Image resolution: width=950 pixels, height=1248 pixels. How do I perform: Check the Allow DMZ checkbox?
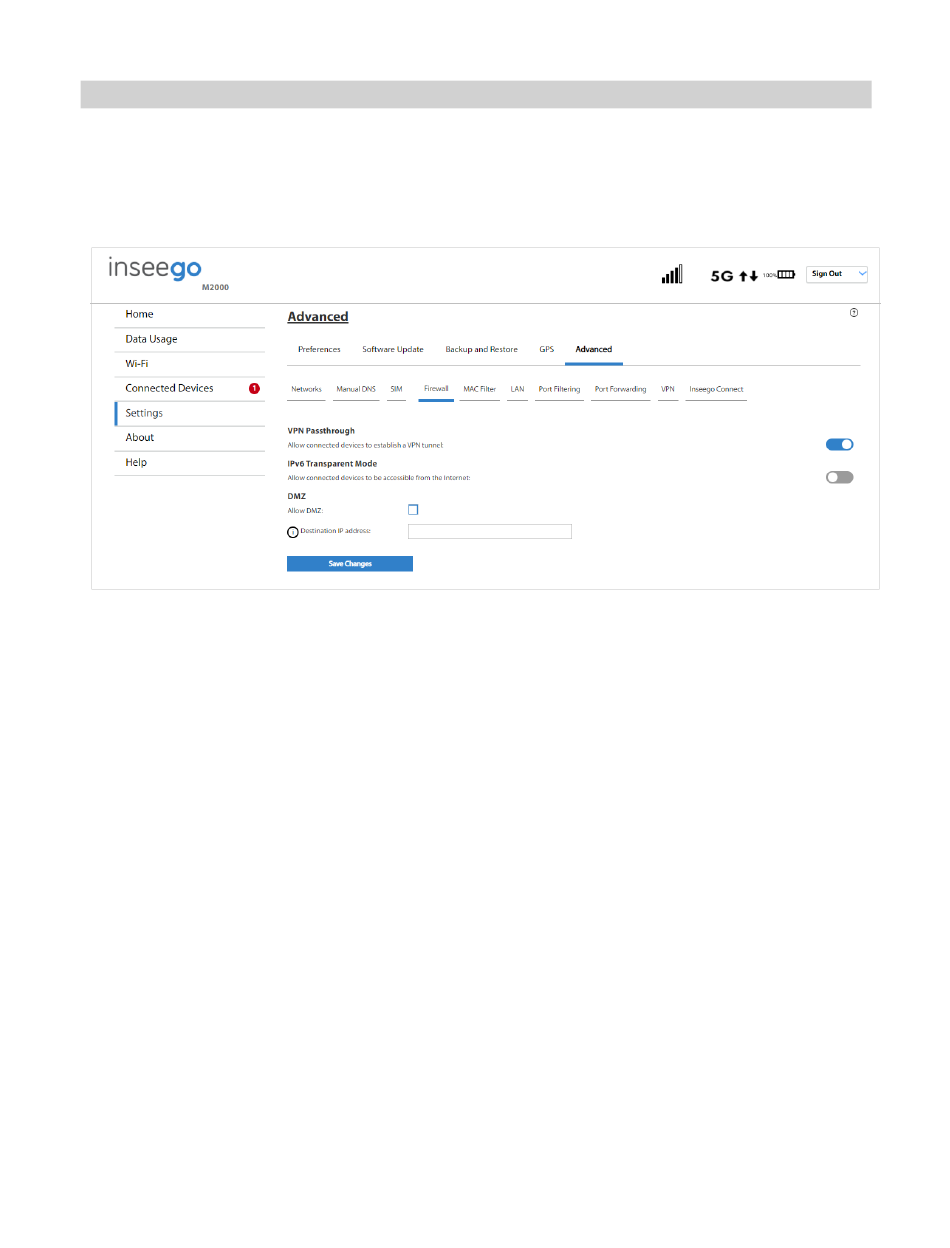click(413, 510)
